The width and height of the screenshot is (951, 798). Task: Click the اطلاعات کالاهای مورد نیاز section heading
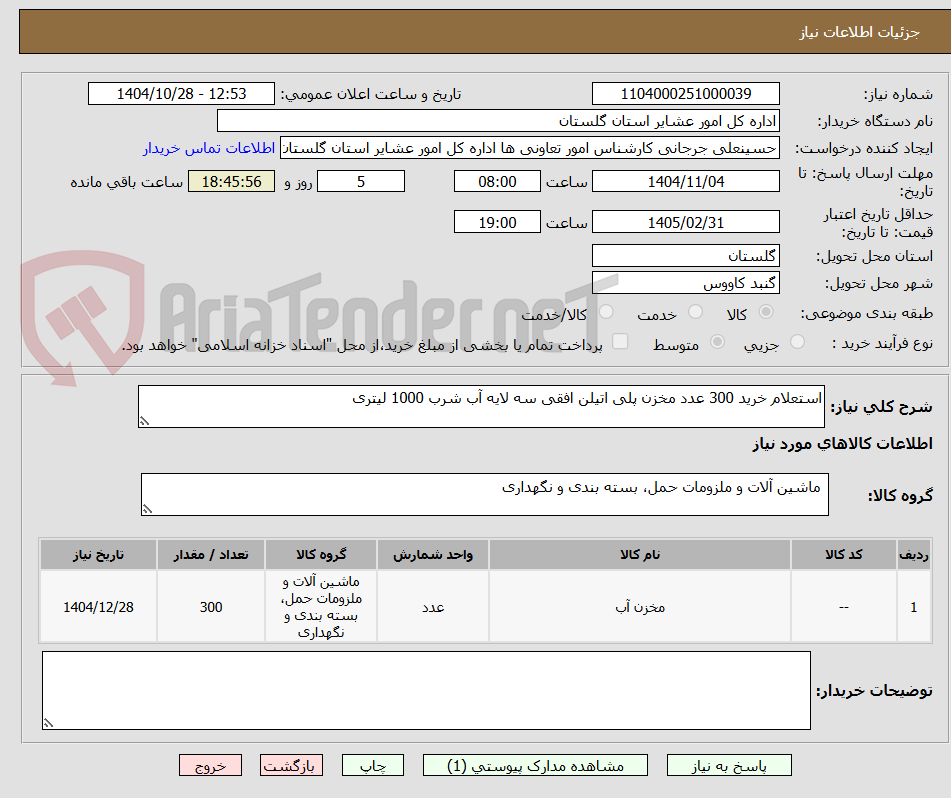[842, 444]
